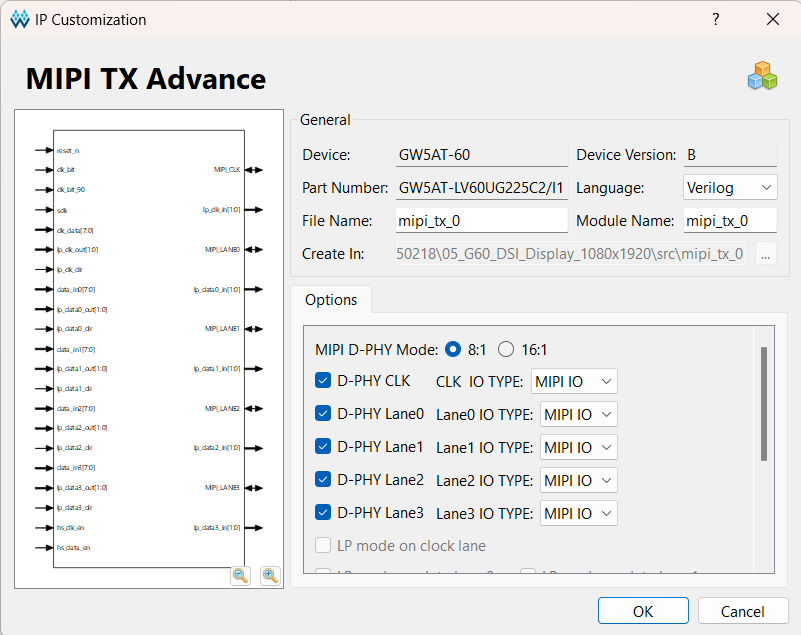The image size is (801, 635).
Task: Click the Create In path field
Action: click(x=571, y=254)
